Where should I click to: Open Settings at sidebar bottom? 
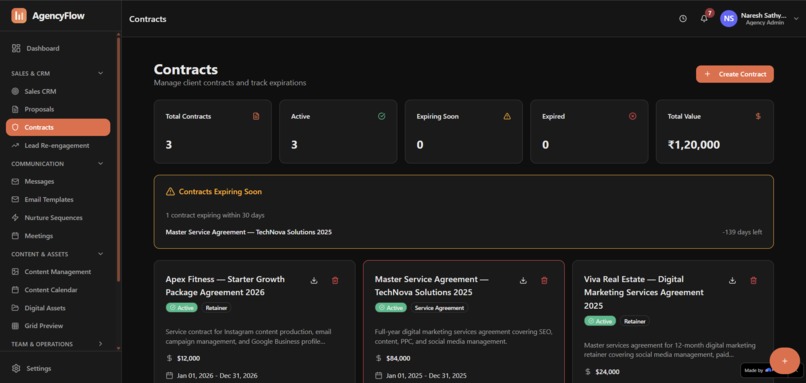32,369
